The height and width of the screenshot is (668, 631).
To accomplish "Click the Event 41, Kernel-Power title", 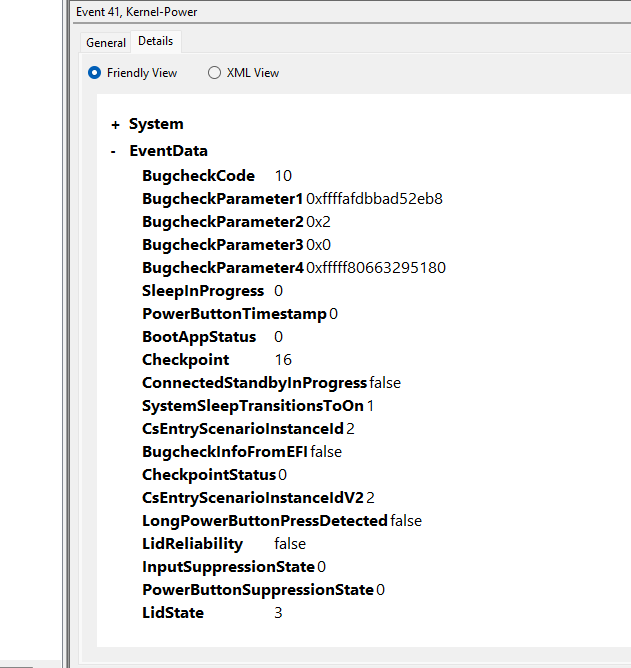I will [x=136, y=12].
